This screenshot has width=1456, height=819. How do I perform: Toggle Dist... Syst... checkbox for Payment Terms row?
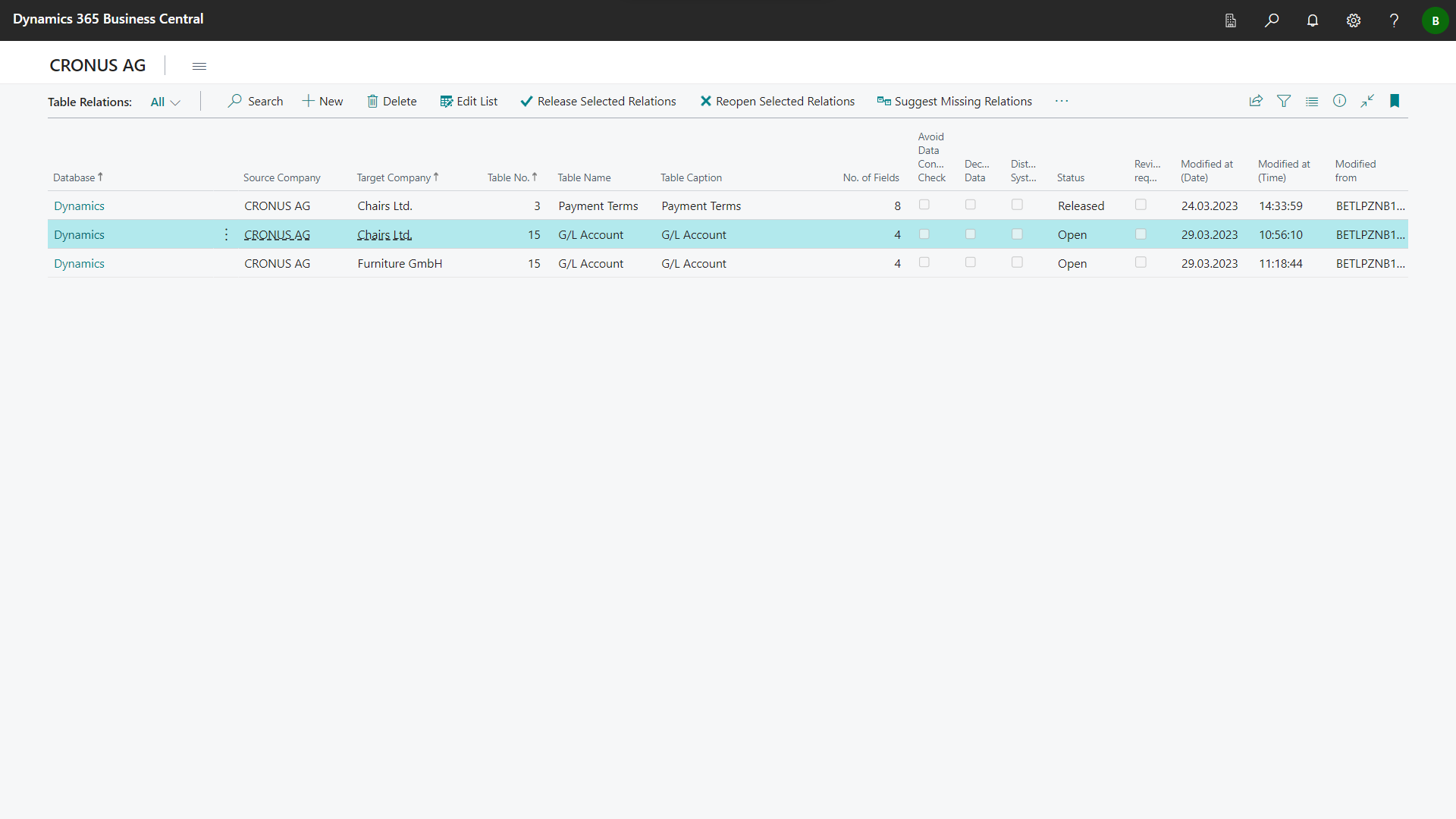pos(1018,205)
